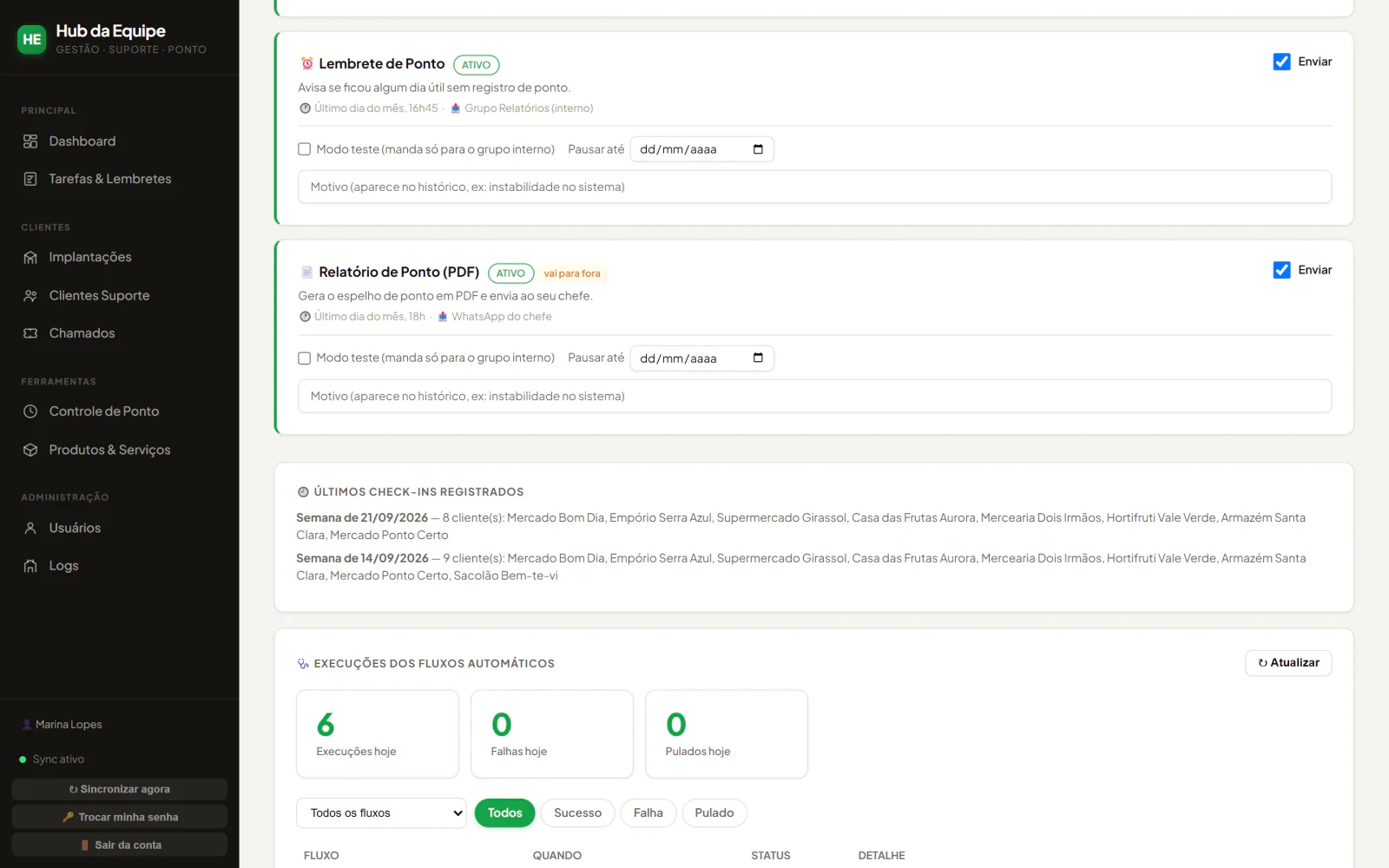Open Dashboard via its sidebar icon
The image size is (1389, 868).
(30, 141)
